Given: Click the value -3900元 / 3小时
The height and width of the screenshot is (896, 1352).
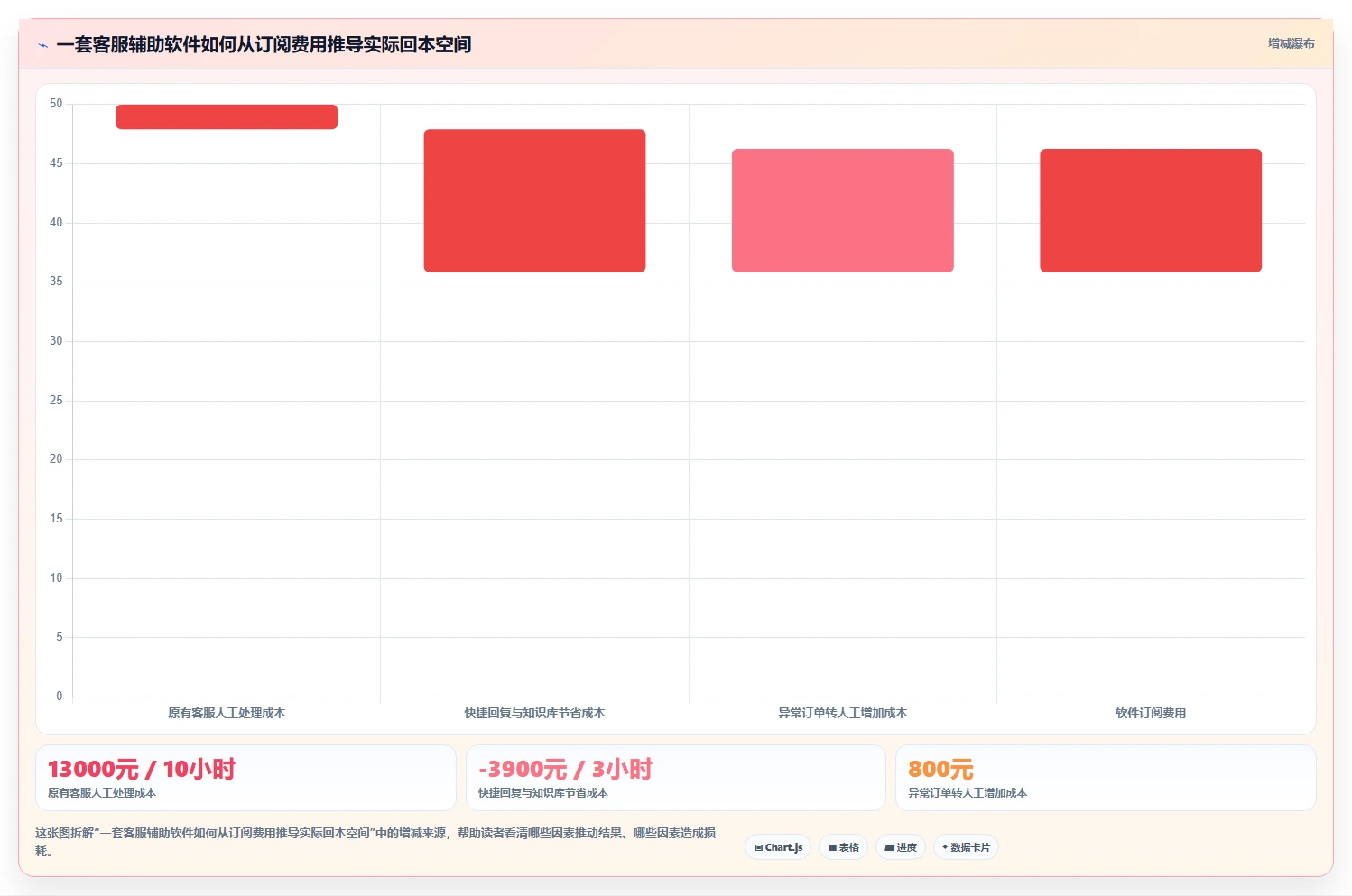Looking at the screenshot, I should click(x=565, y=769).
